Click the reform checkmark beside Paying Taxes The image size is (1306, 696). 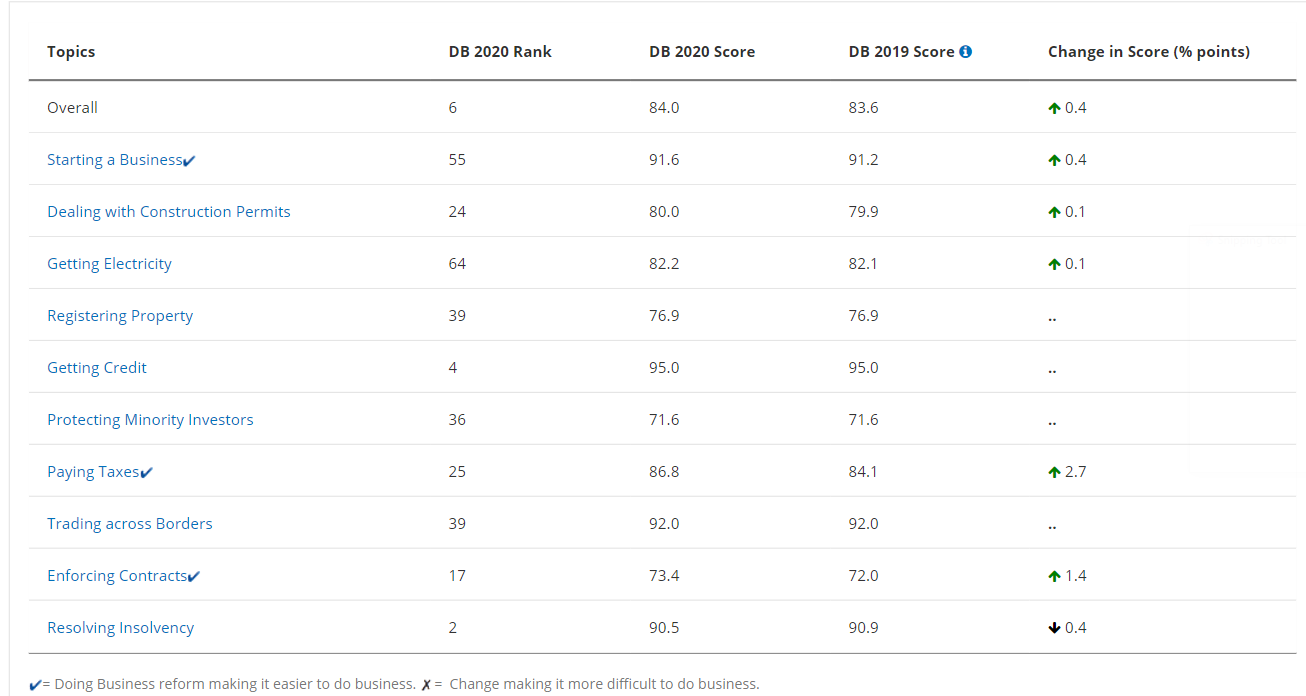pos(147,473)
